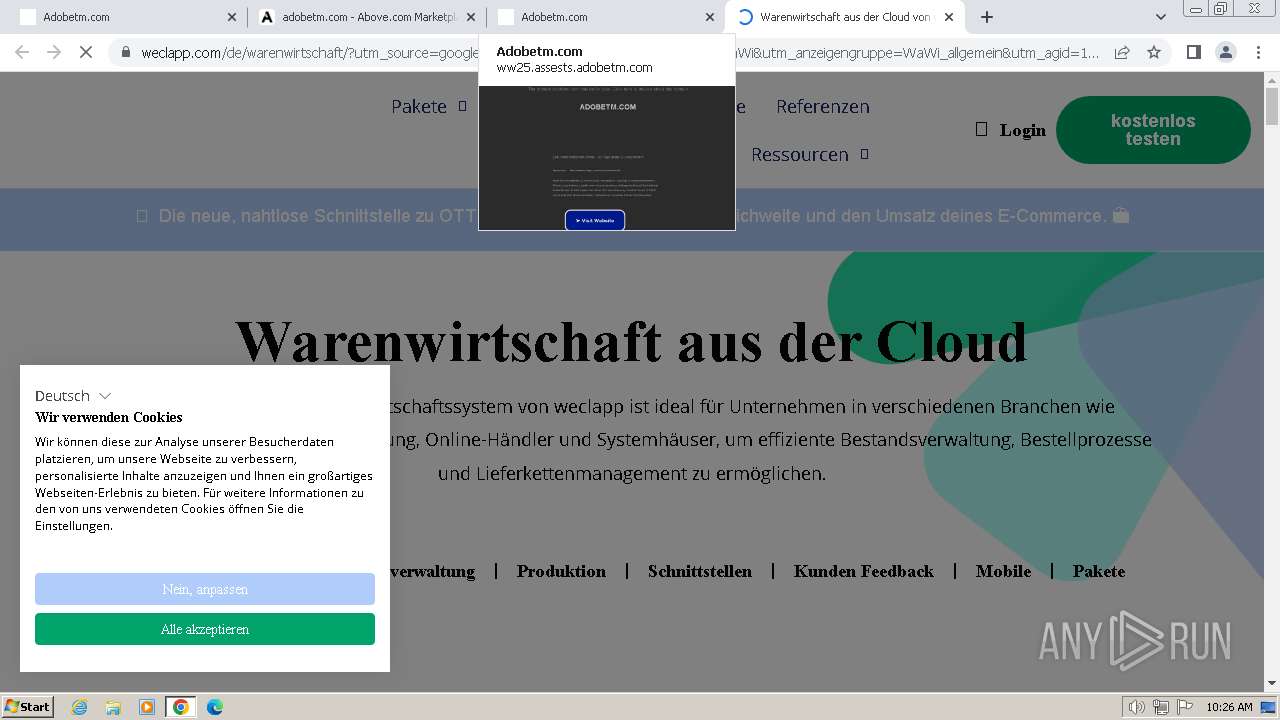Open the volume control in system tray
Viewport: 1280px width, 720px height.
(x=1137, y=707)
